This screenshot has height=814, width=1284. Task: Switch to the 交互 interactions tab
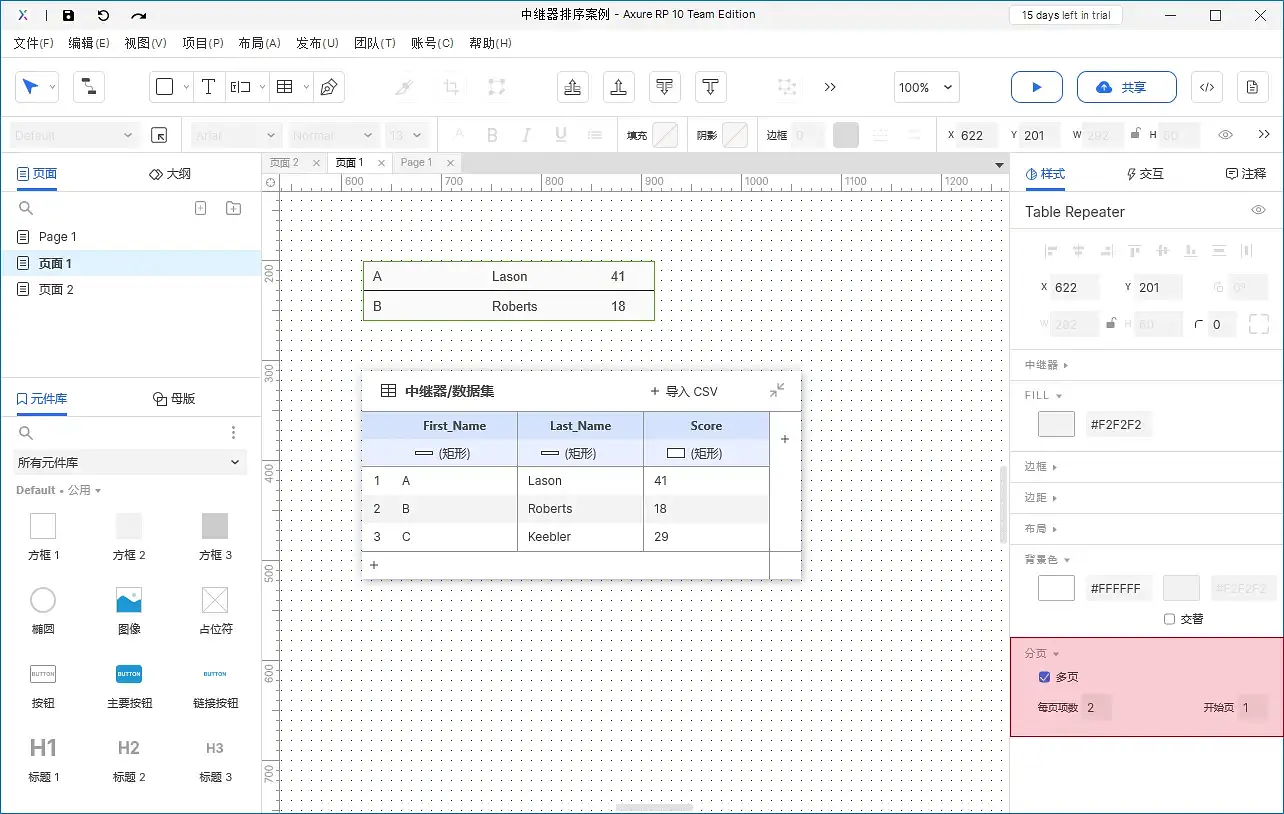pyautogui.click(x=1145, y=174)
